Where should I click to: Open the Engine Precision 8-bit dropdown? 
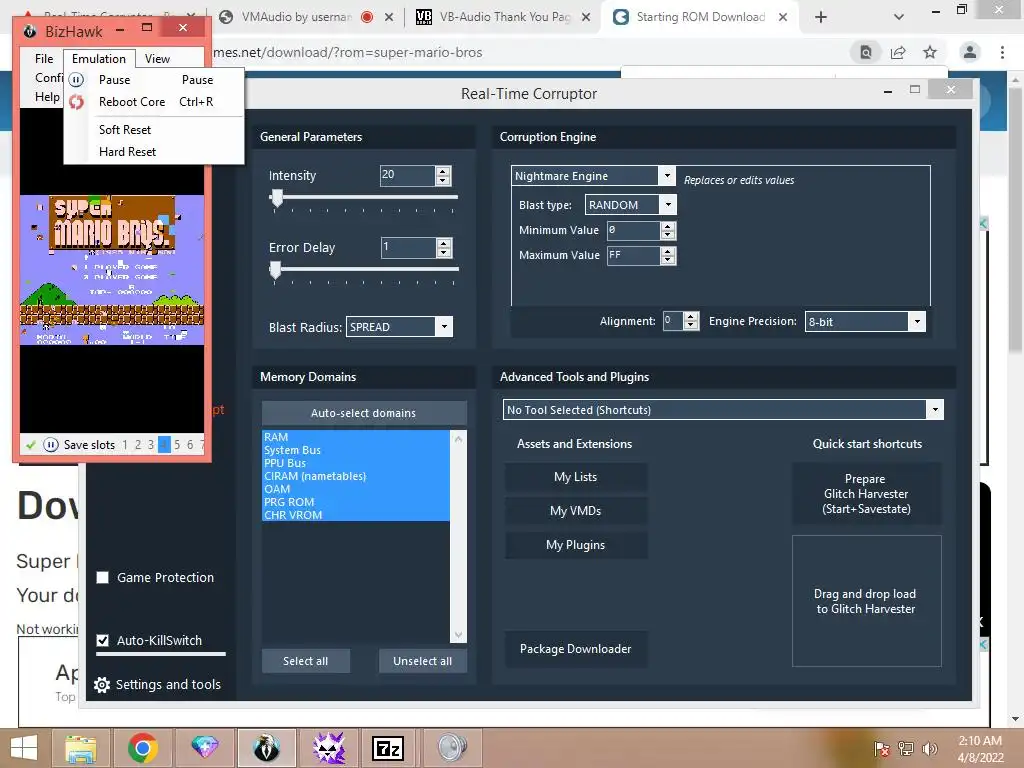click(x=918, y=321)
